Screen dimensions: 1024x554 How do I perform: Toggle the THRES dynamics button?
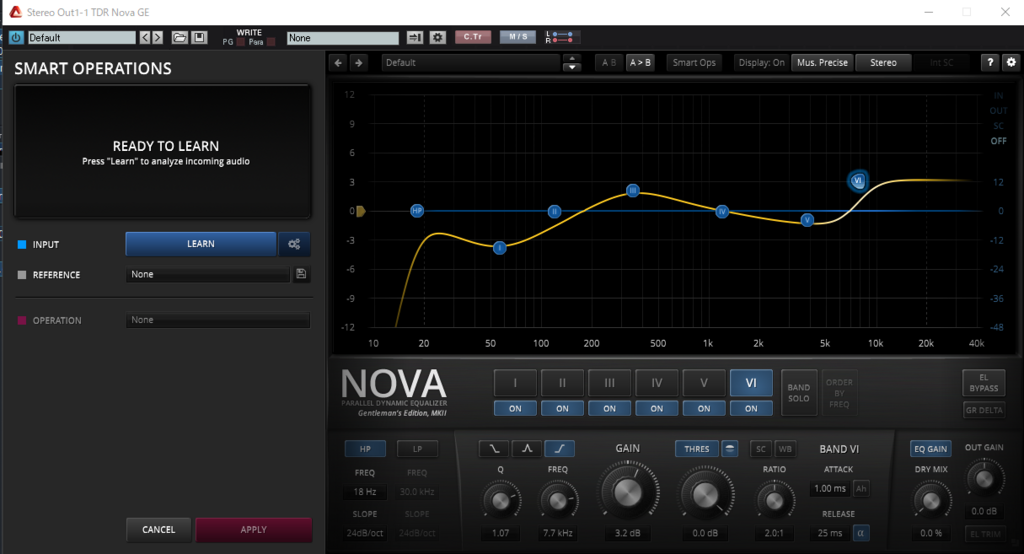tap(697, 449)
